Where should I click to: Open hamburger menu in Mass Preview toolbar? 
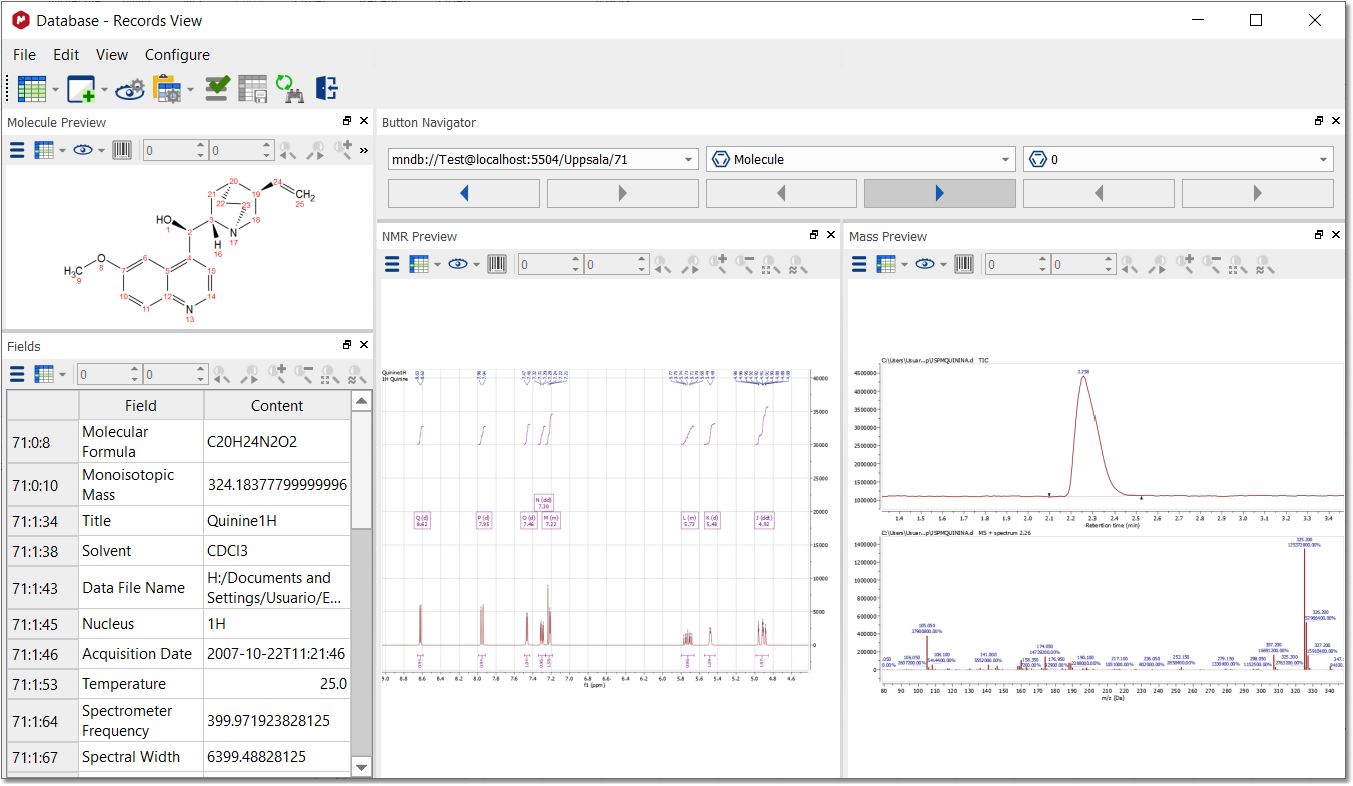[859, 264]
